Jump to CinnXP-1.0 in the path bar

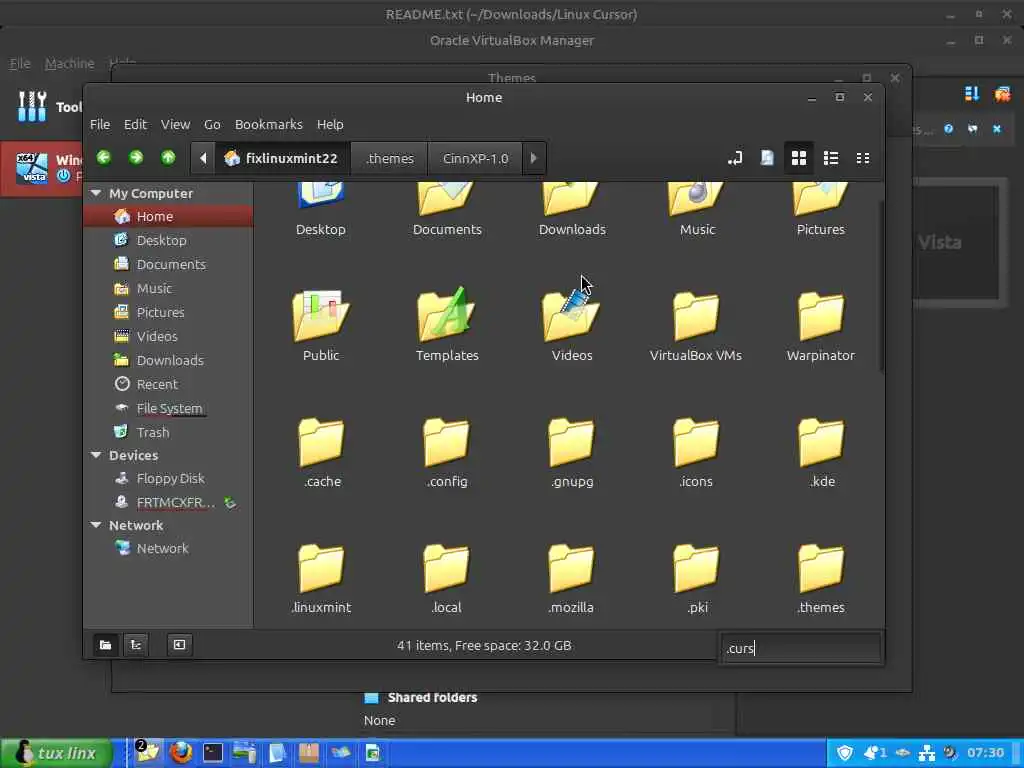[475, 158]
